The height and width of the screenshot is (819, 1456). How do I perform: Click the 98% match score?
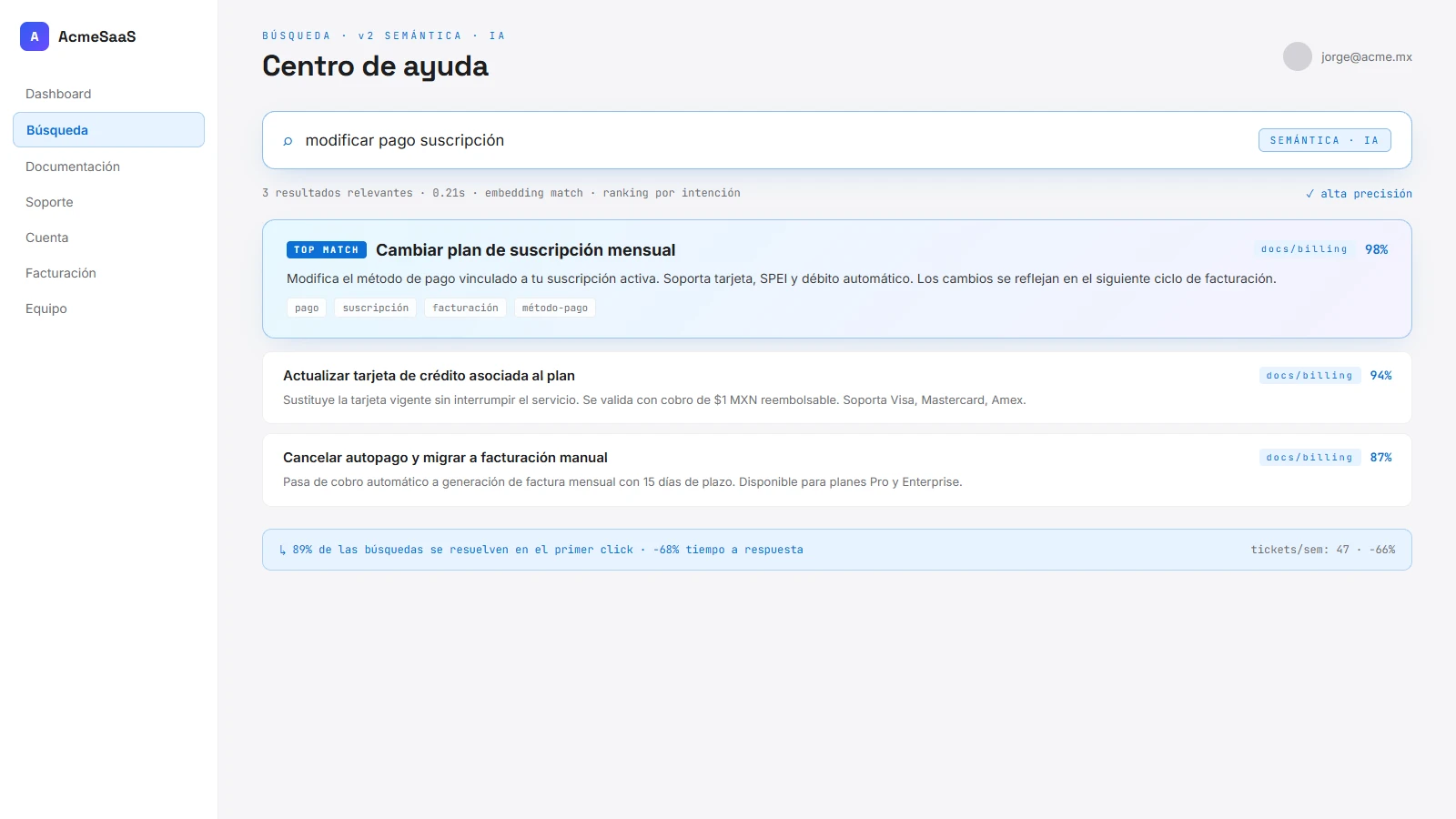pos(1376,249)
